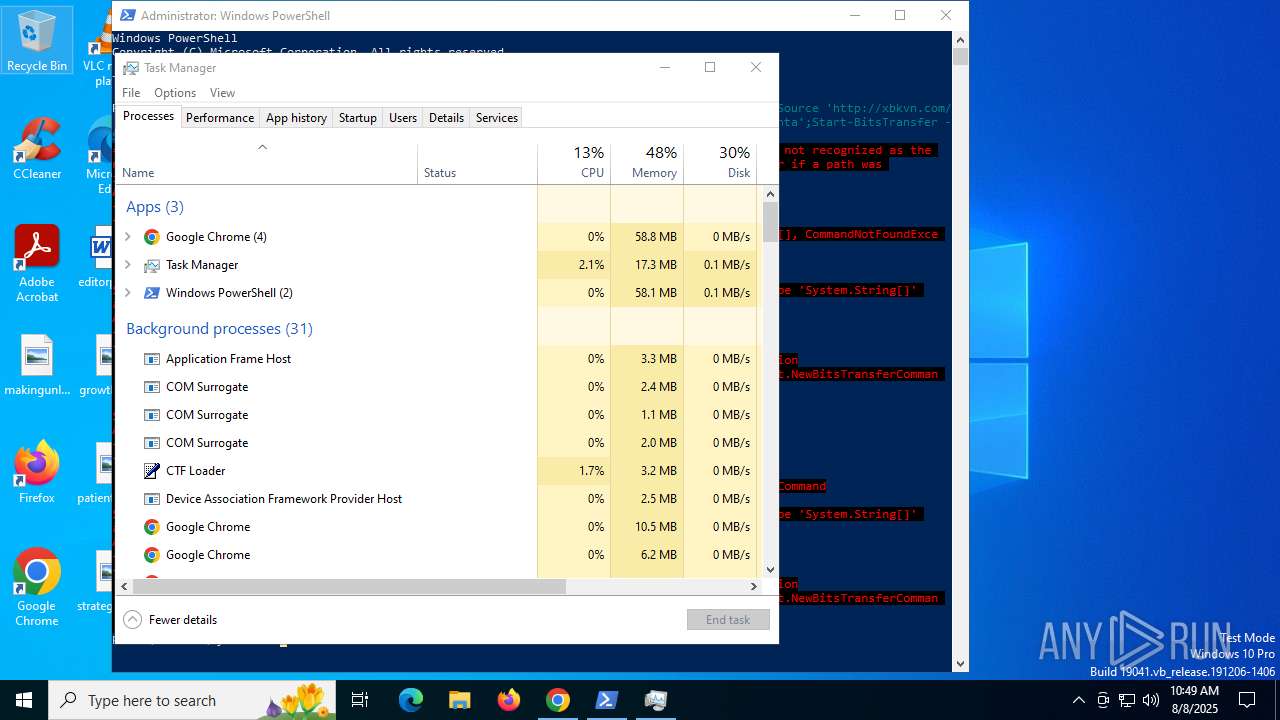
Task: Switch to the Services tab
Action: pyautogui.click(x=497, y=118)
